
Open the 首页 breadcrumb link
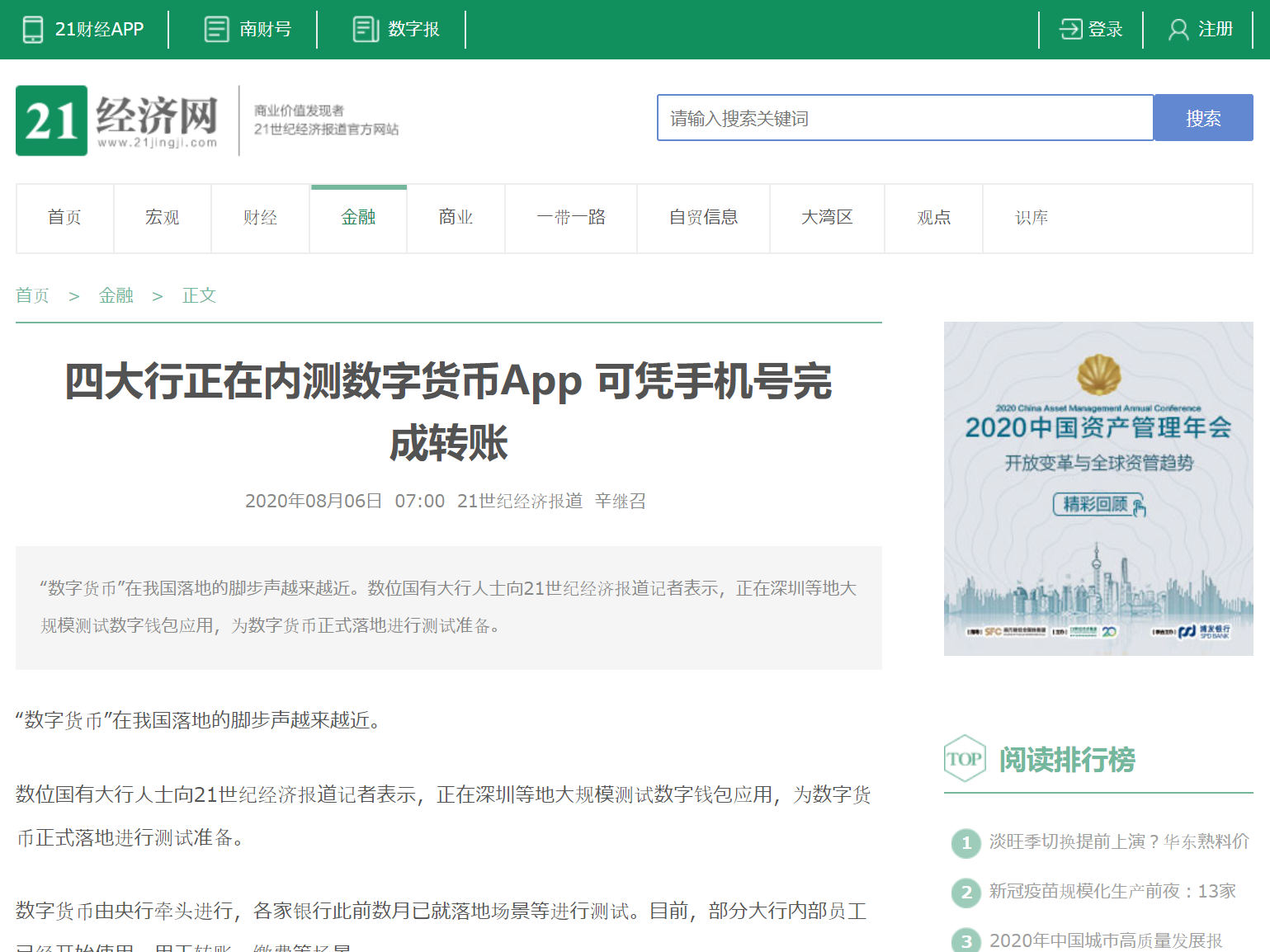click(x=32, y=295)
